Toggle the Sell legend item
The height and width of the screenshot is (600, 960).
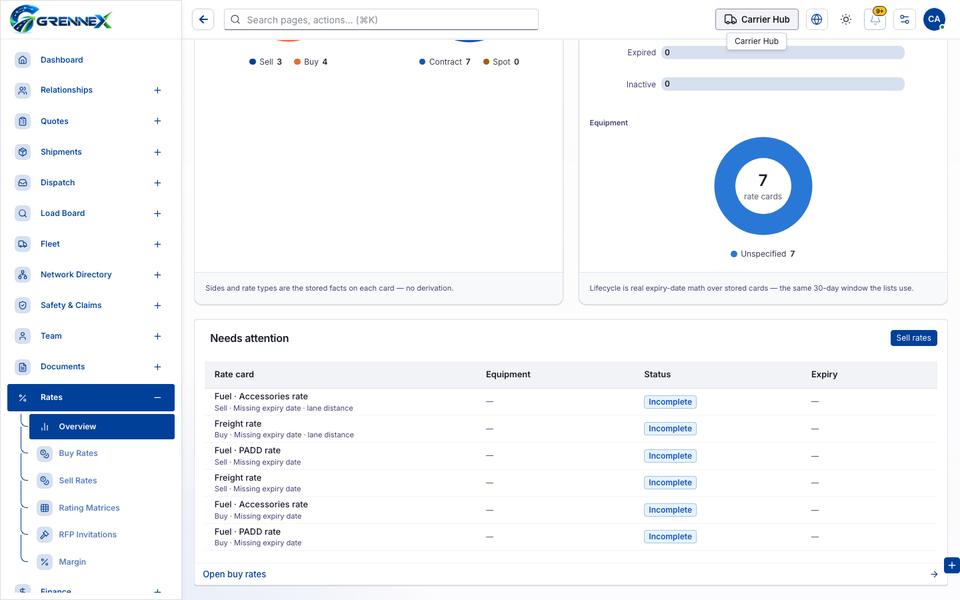[265, 62]
